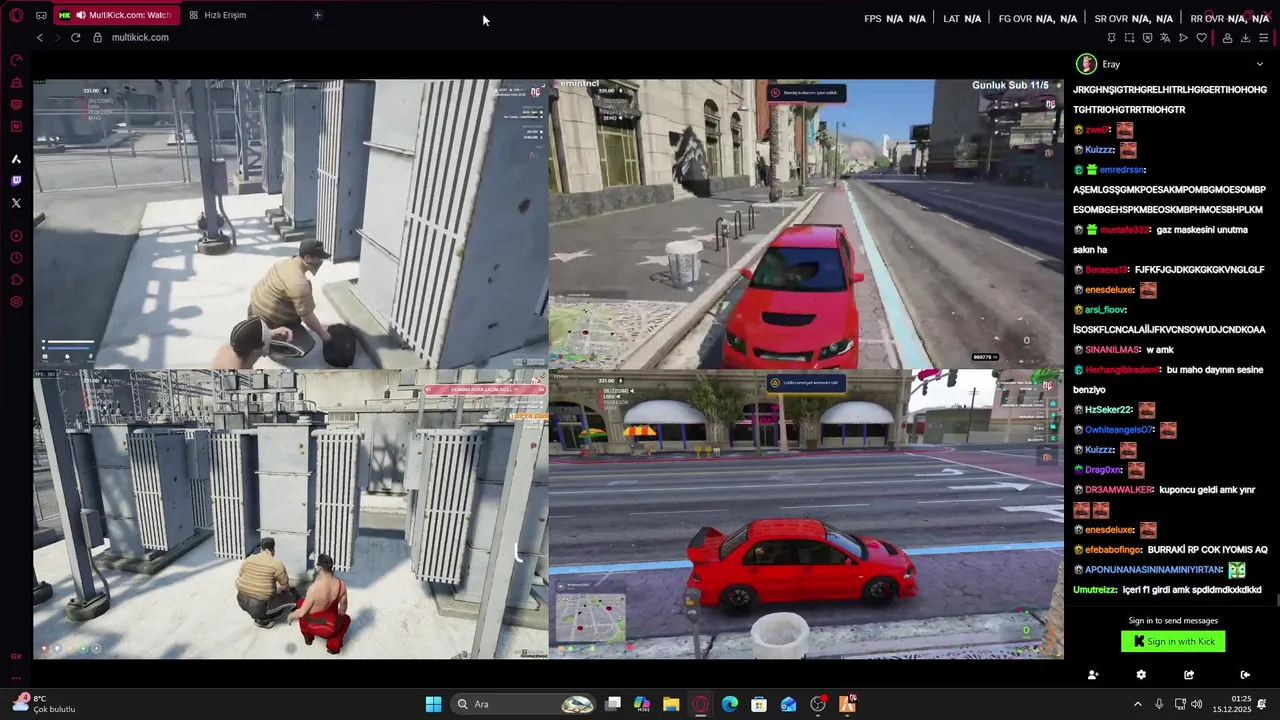This screenshot has width=1280, height=720.
Task: Click the share icon below chat
Action: [x=1189, y=675]
